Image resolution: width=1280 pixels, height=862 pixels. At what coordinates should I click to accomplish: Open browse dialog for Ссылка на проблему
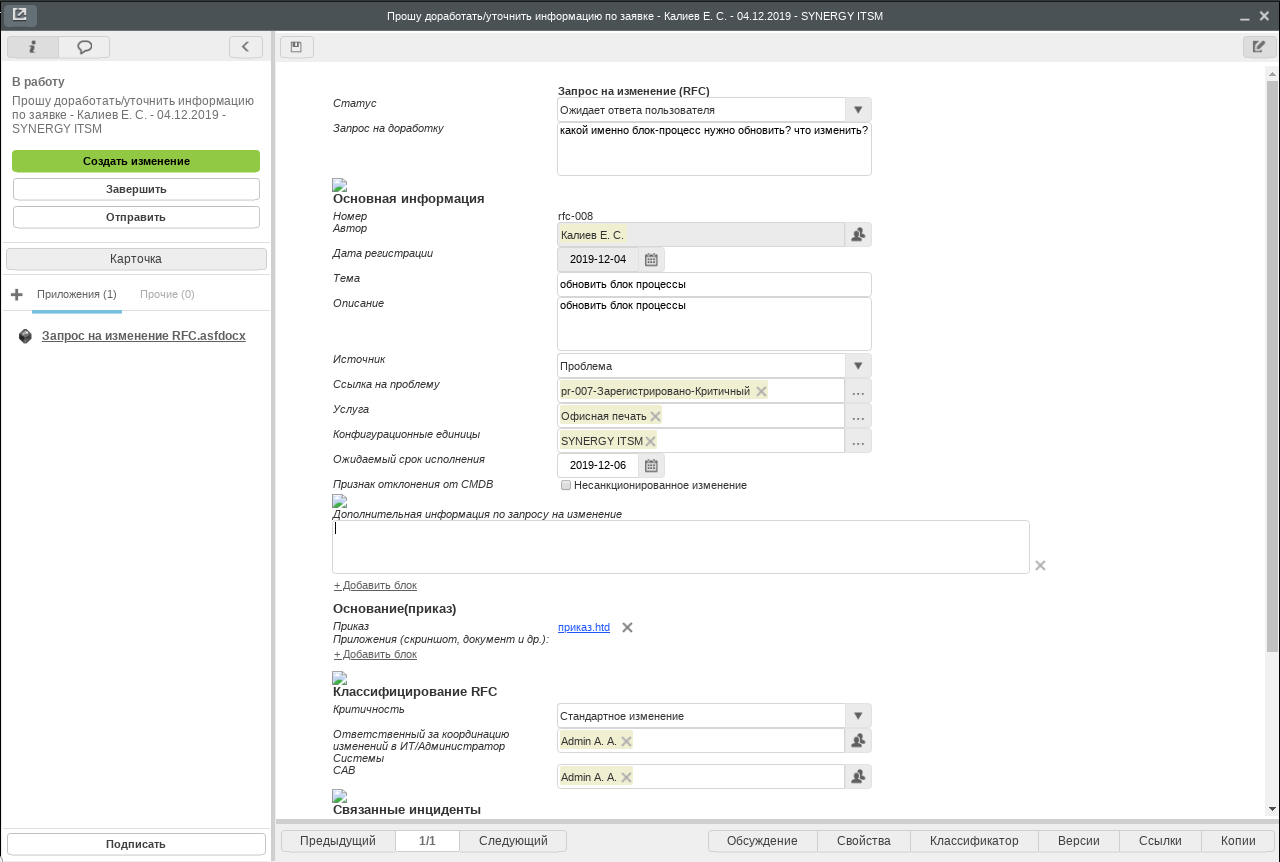coord(858,391)
